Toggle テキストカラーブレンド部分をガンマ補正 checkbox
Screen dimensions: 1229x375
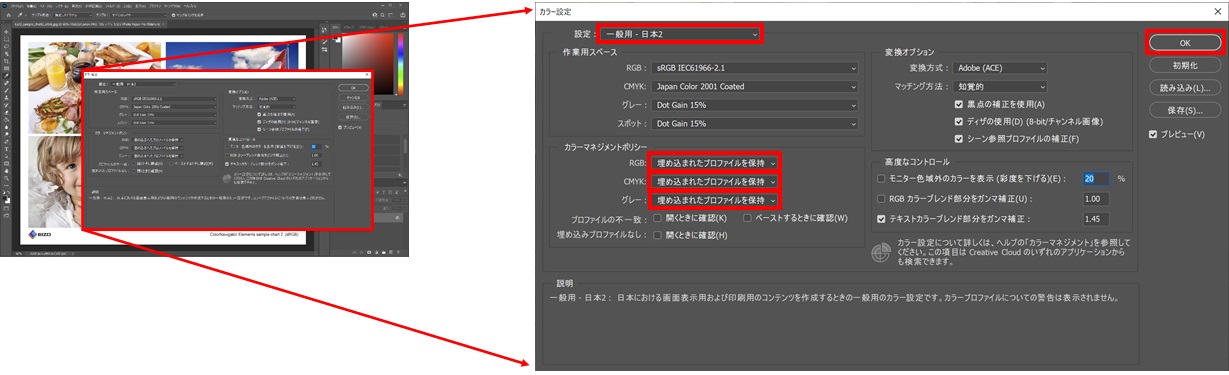point(881,218)
